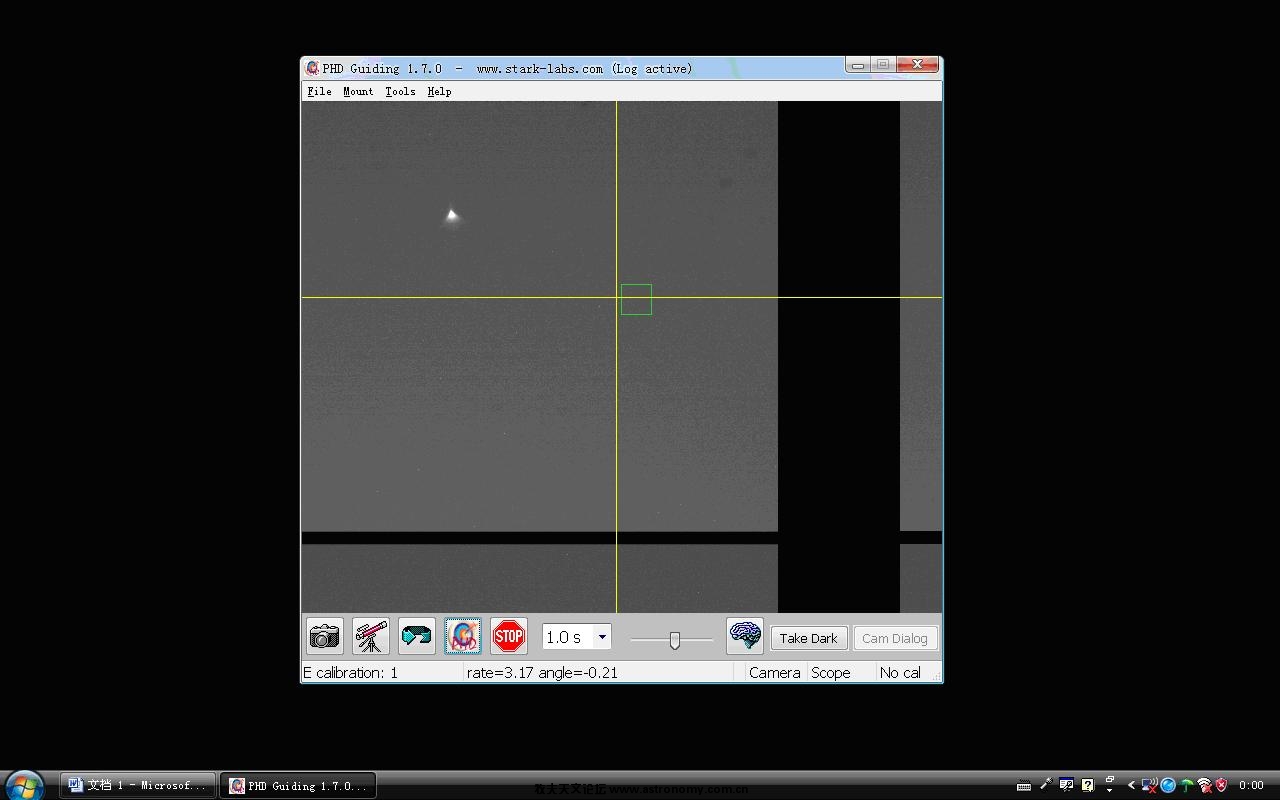Click the language bar help question icon
This screenshot has height=800, width=1280.
(x=1088, y=785)
